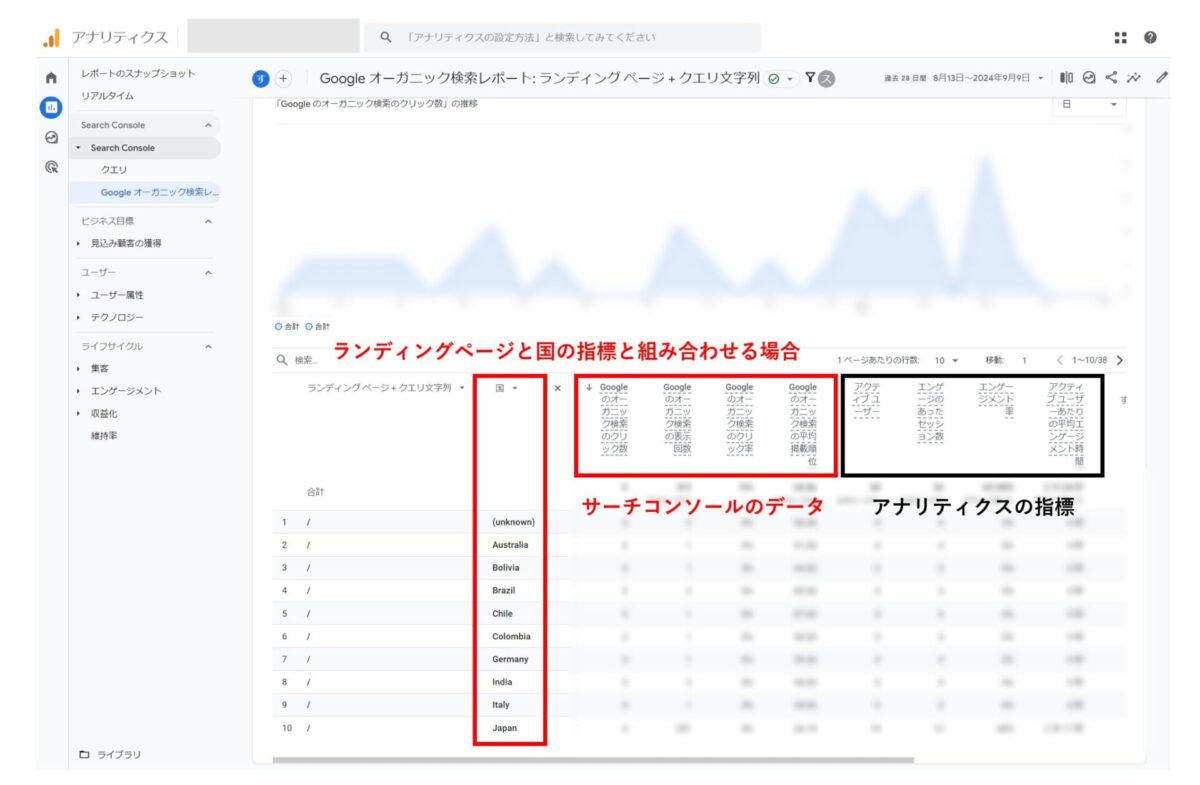Click the filter funnel icon
1200x785 pixels.
810,78
